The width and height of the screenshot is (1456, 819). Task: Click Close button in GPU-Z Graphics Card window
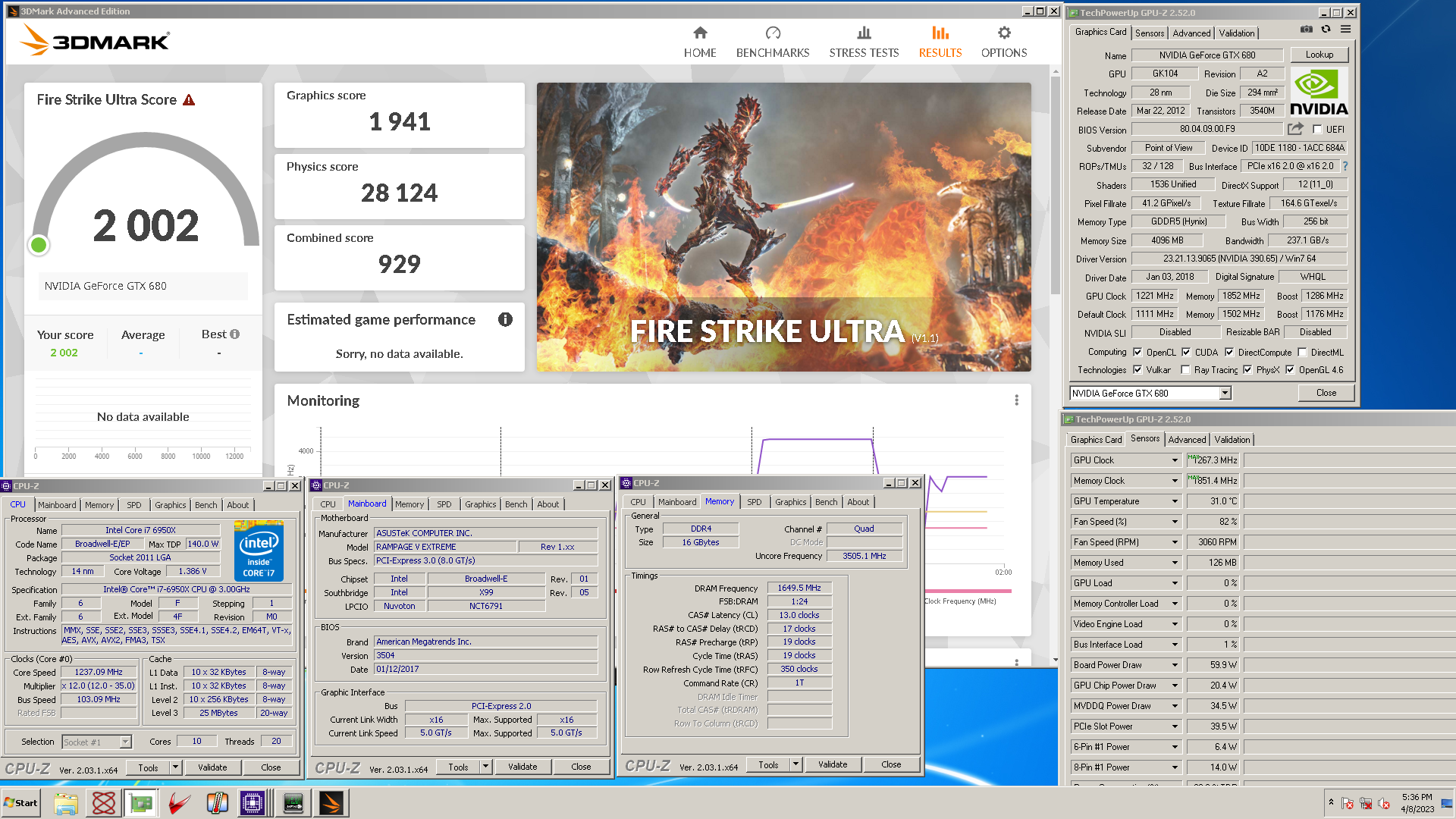point(1326,393)
